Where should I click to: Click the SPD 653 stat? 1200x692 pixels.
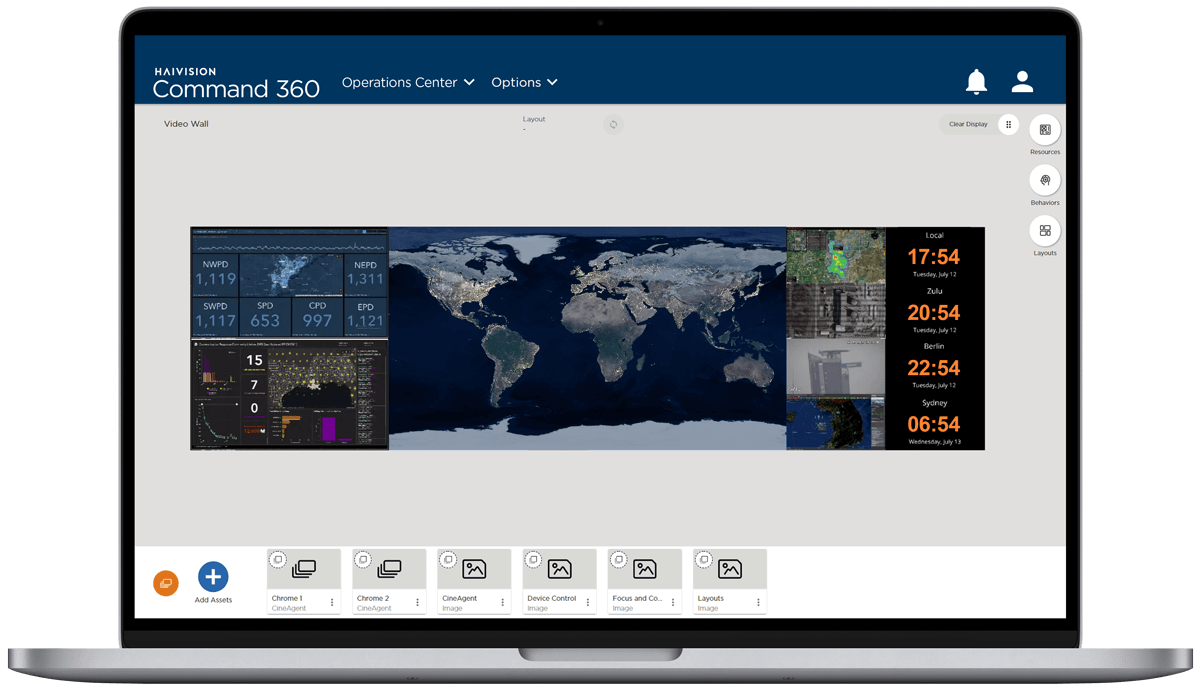click(265, 316)
